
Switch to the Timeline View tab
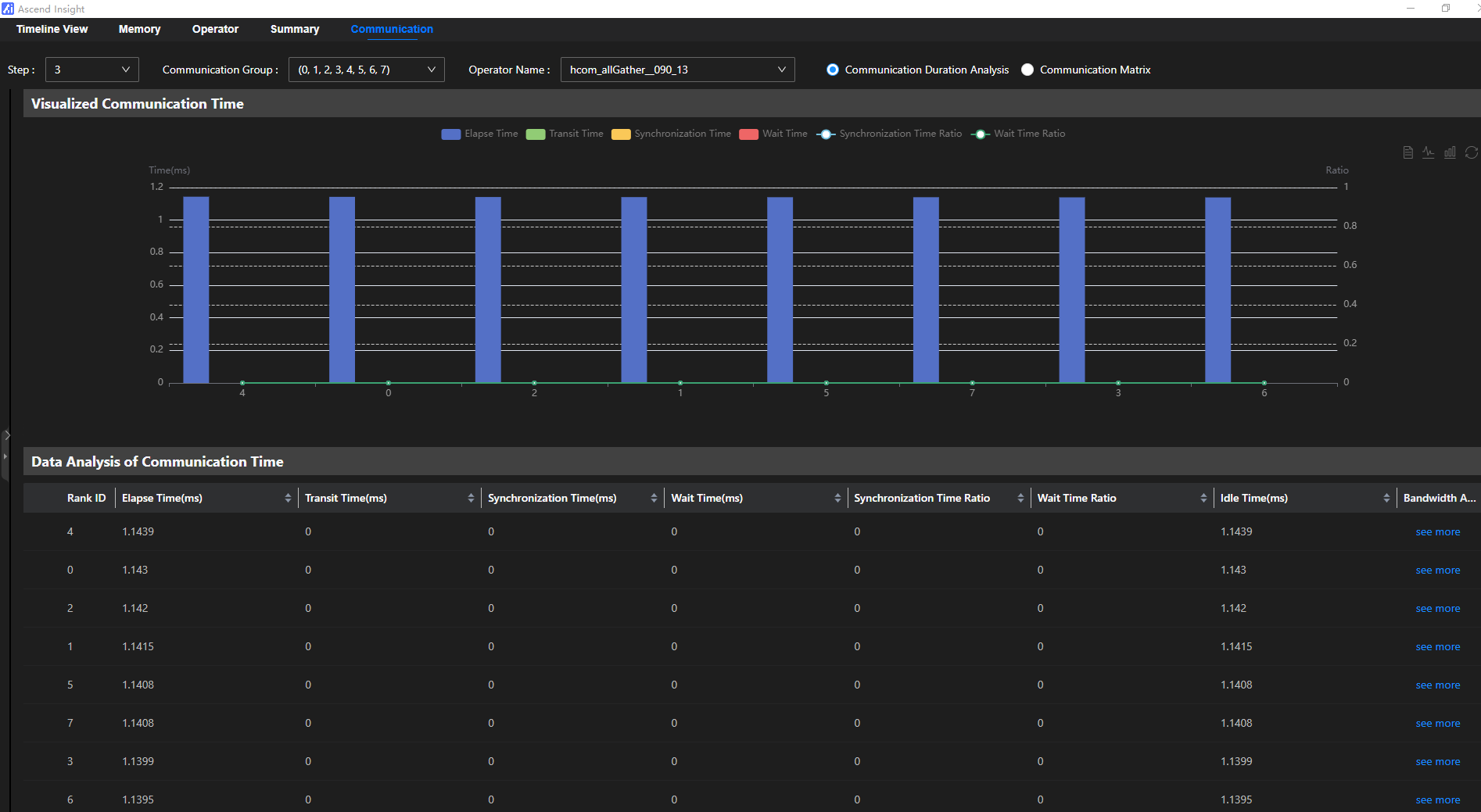[x=52, y=29]
